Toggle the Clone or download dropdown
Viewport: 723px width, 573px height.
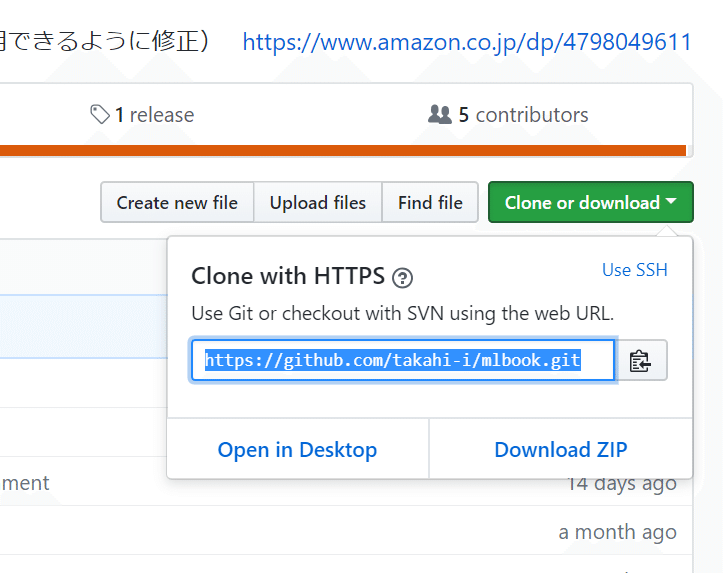tap(589, 202)
